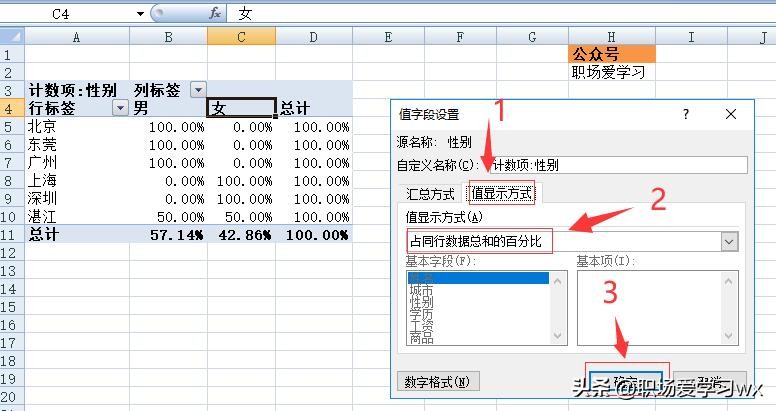This screenshot has height=411, width=776.
Task: Select row 15 header
Action: click(x=12, y=307)
